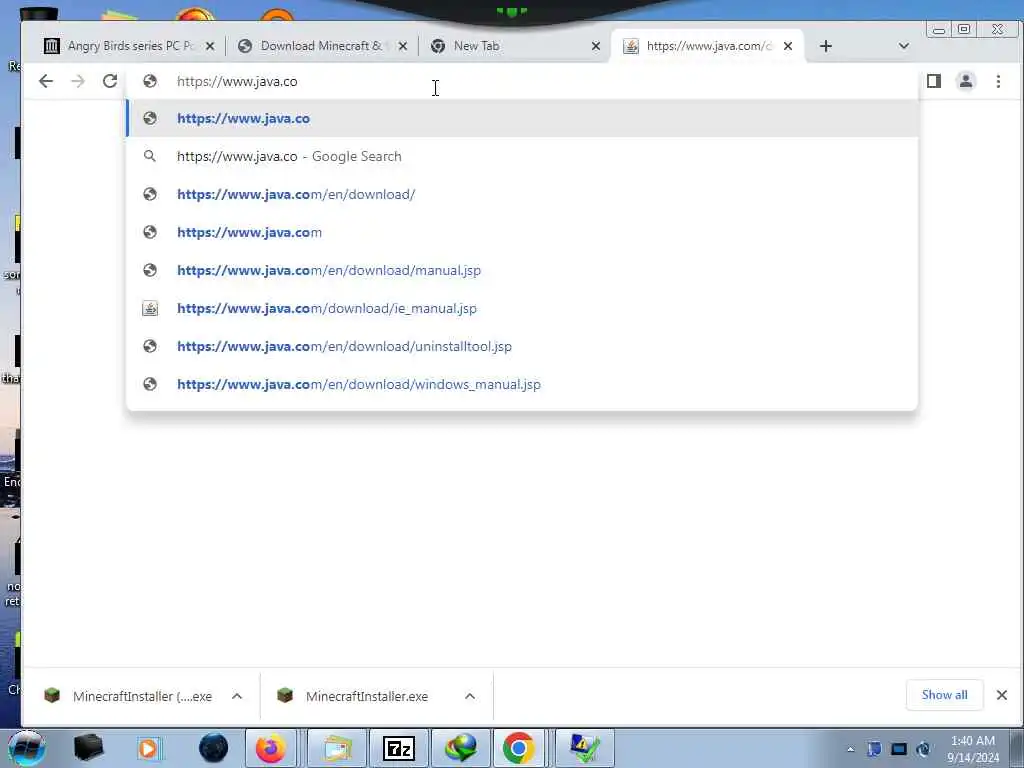This screenshot has width=1024, height=768.
Task: Select the windows_manual.jsp suggestion
Action: tap(522, 384)
